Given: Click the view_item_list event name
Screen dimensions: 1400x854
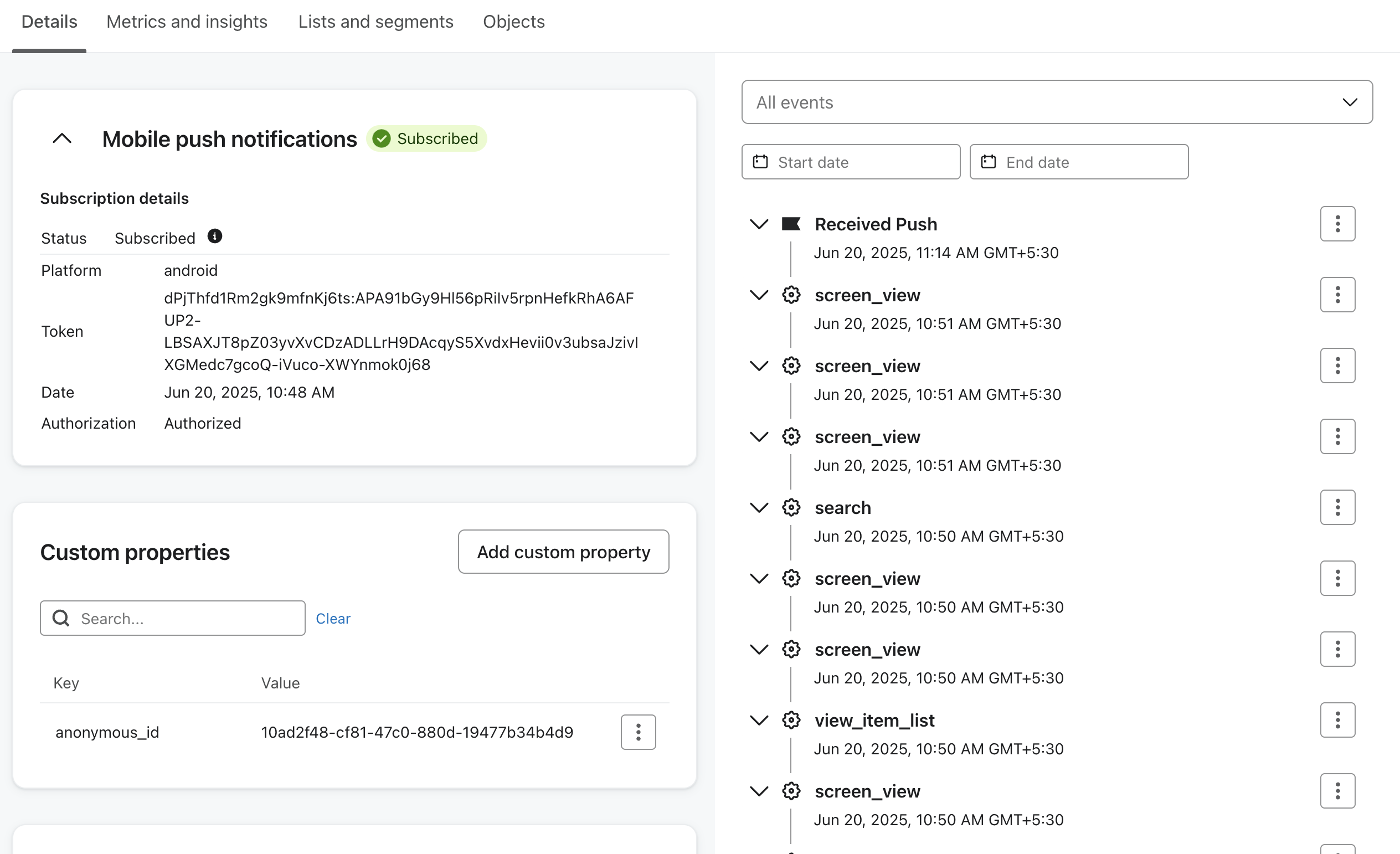Looking at the screenshot, I should [874, 721].
